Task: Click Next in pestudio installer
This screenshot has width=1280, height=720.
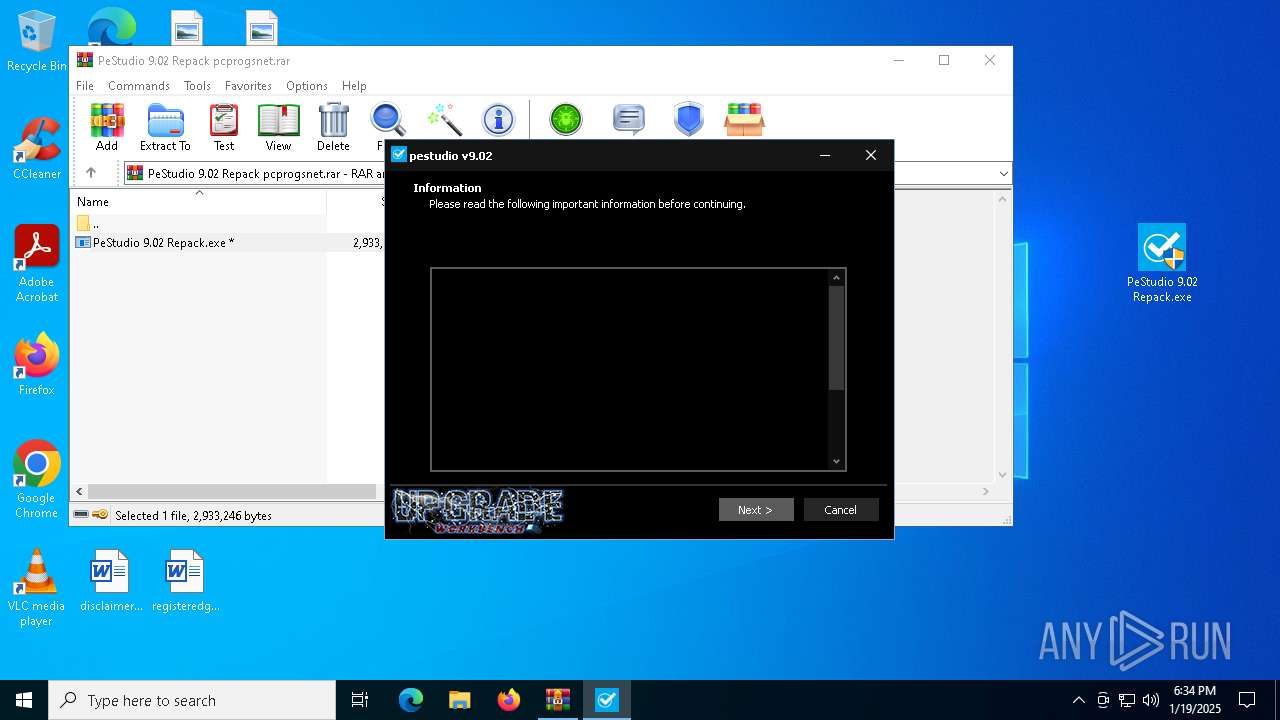Action: click(756, 510)
